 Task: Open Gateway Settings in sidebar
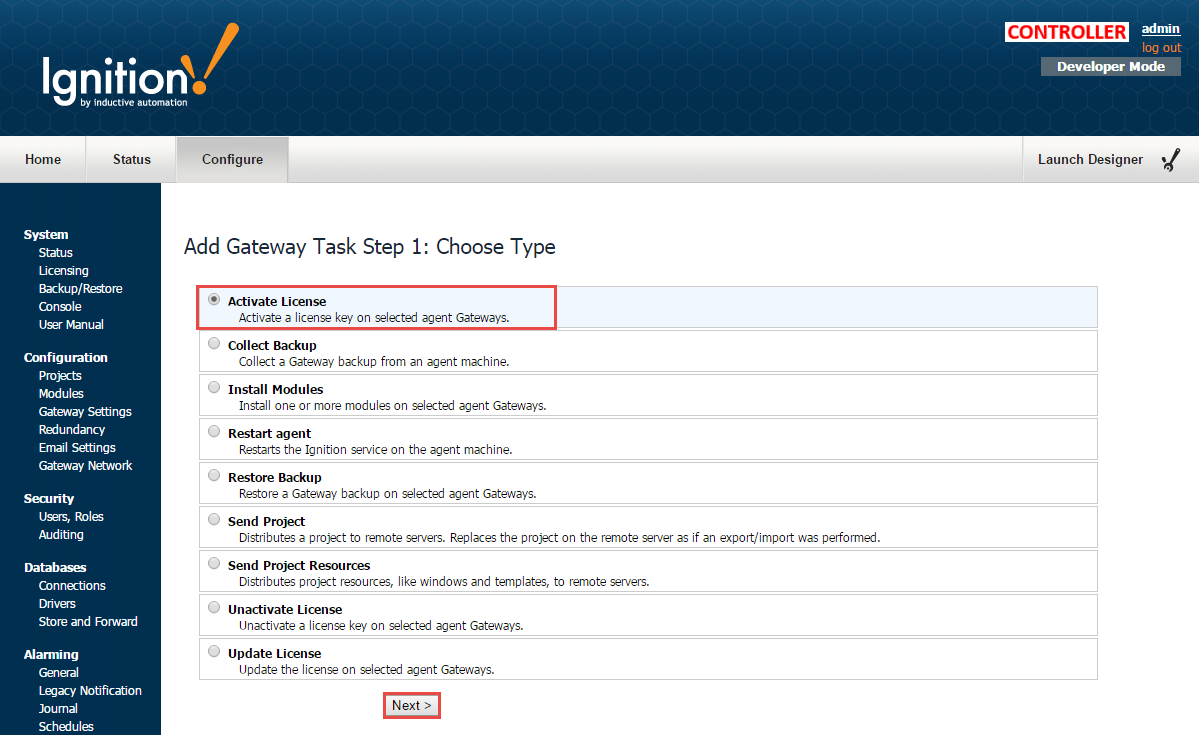click(85, 411)
